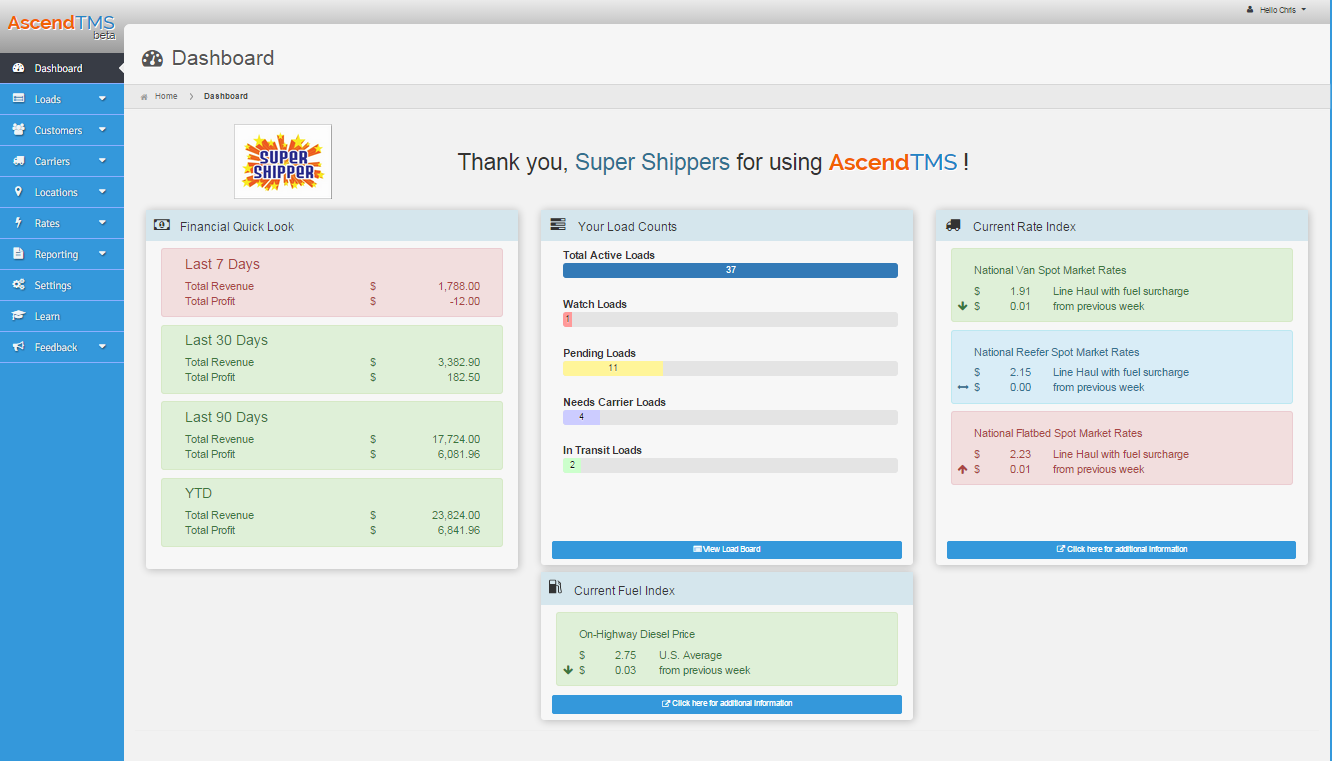Expand the Customers menu arrow
The width and height of the screenshot is (1332, 761).
pos(102,130)
